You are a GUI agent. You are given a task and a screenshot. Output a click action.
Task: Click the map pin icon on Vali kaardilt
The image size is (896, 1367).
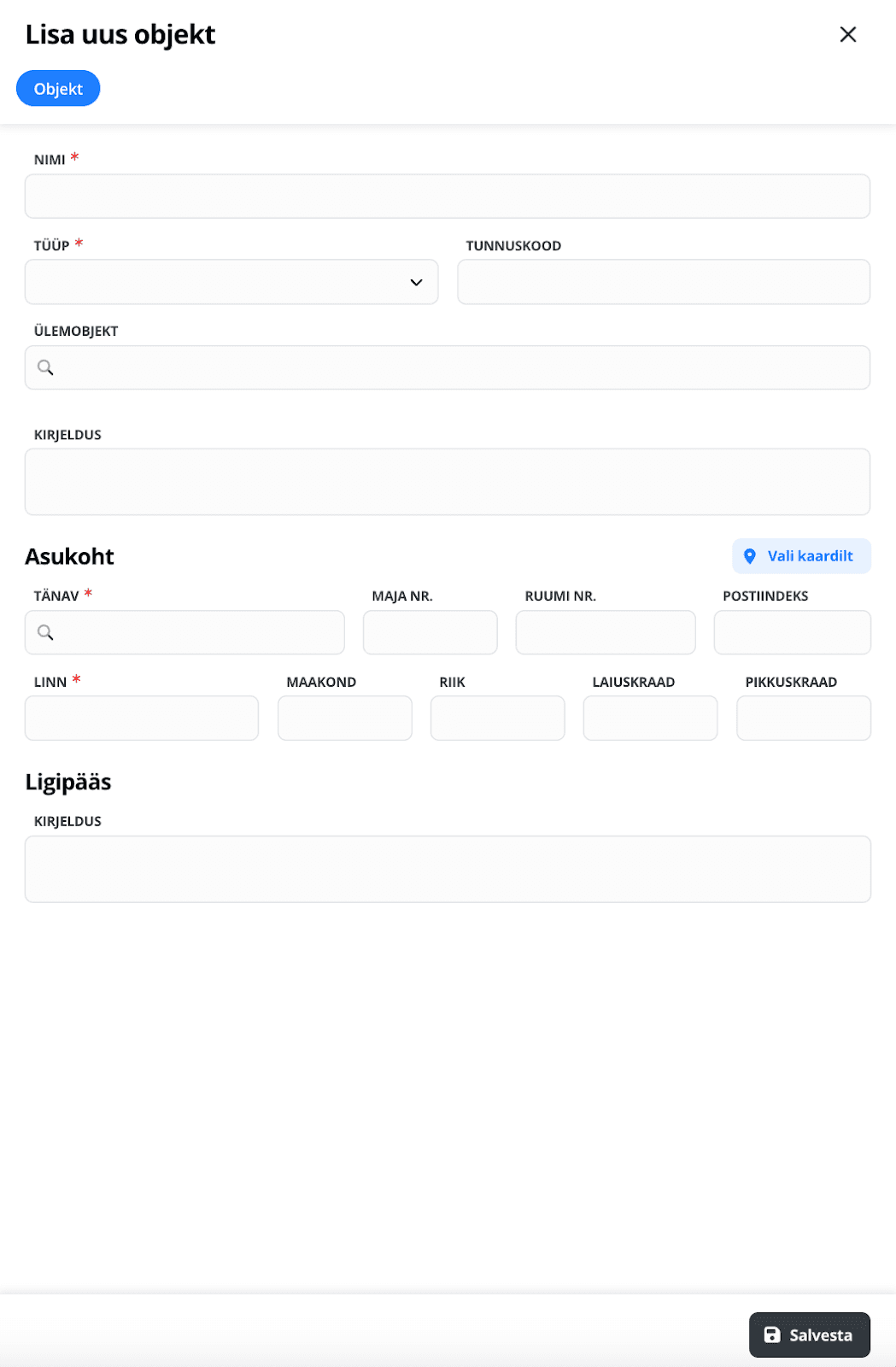(x=750, y=556)
